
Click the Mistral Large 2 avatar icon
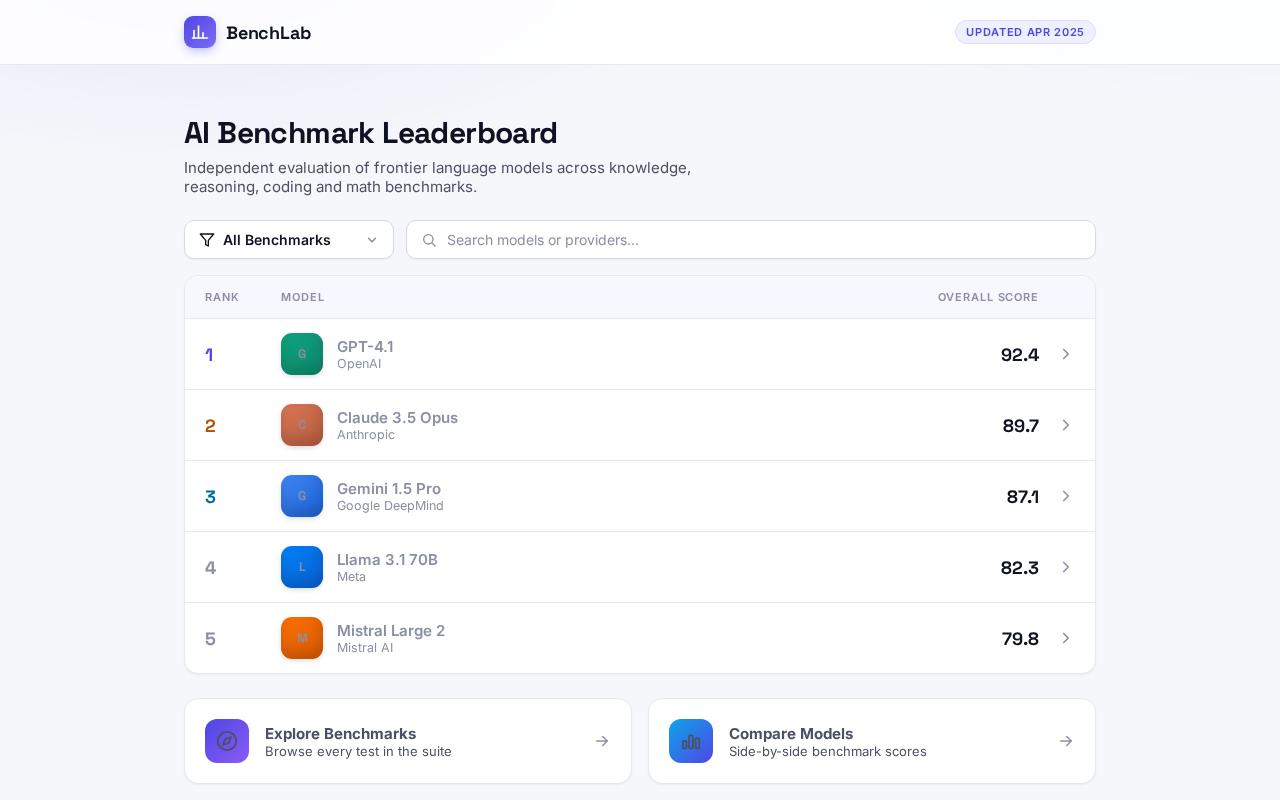[x=302, y=638]
